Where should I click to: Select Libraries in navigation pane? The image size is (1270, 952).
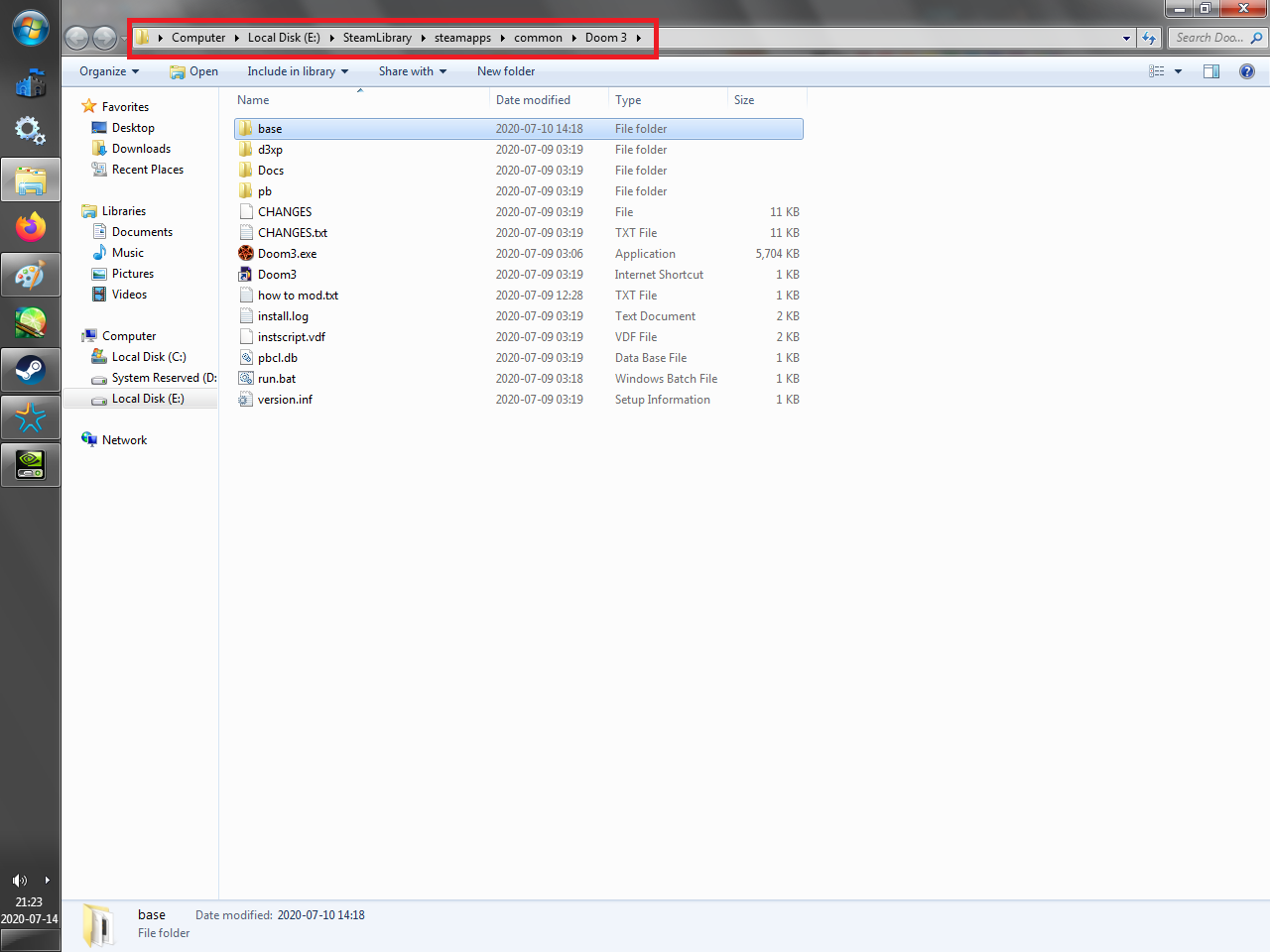pos(123,211)
